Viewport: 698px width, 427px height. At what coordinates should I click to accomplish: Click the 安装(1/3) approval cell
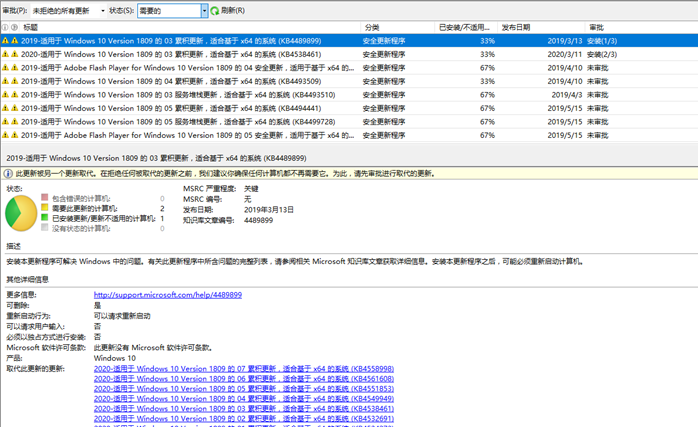[602, 41]
